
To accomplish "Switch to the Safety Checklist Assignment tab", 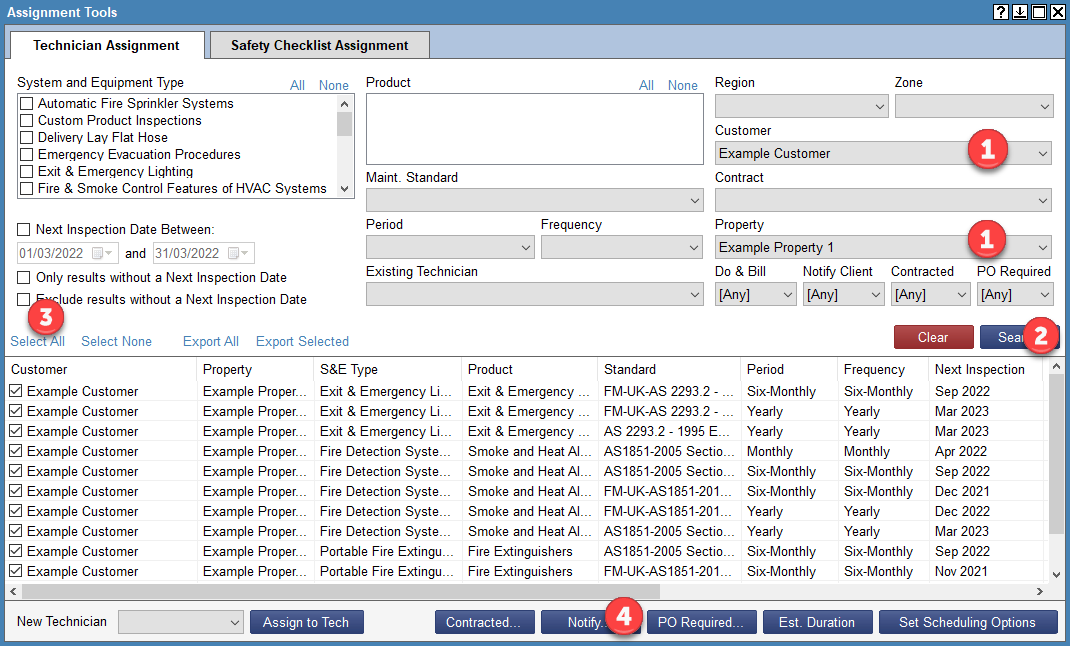I will pos(318,45).
